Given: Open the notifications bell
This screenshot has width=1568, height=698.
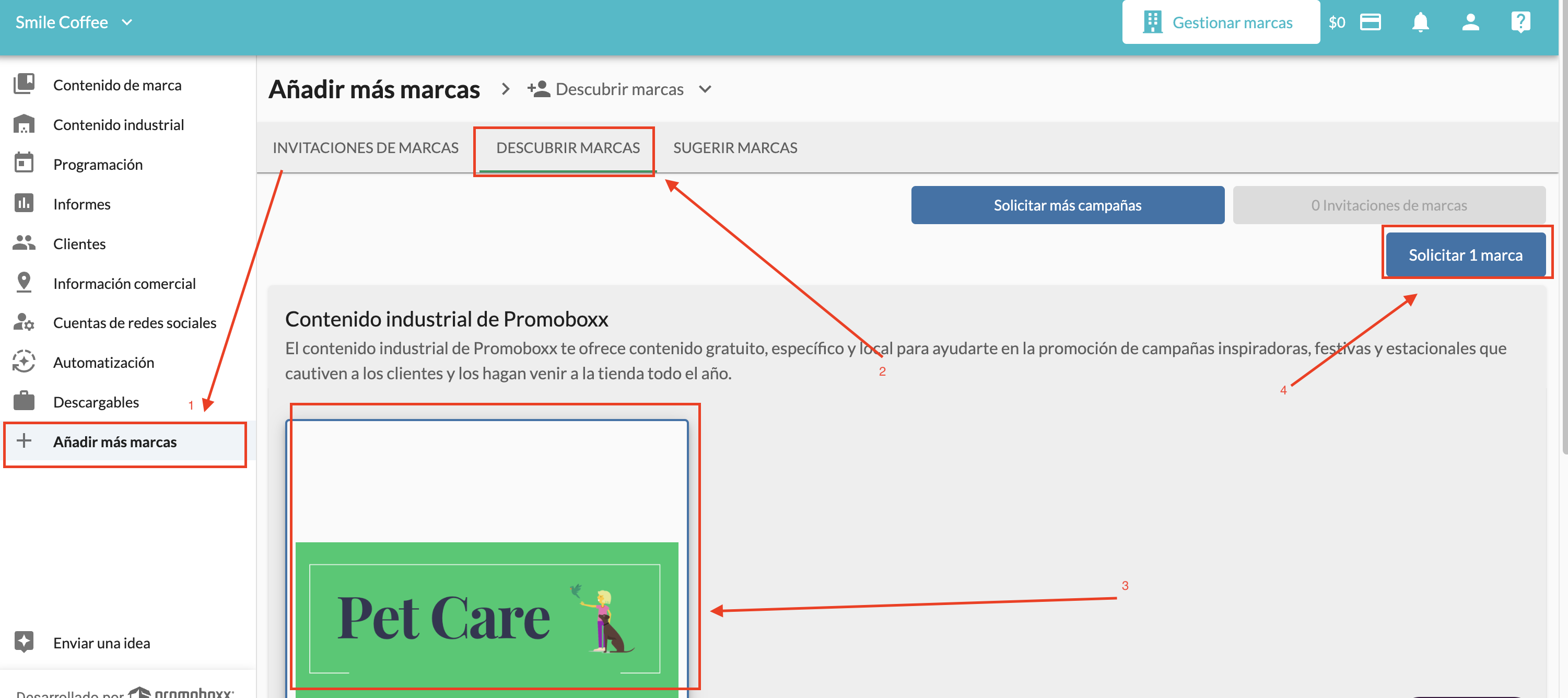Looking at the screenshot, I should click(x=1420, y=22).
